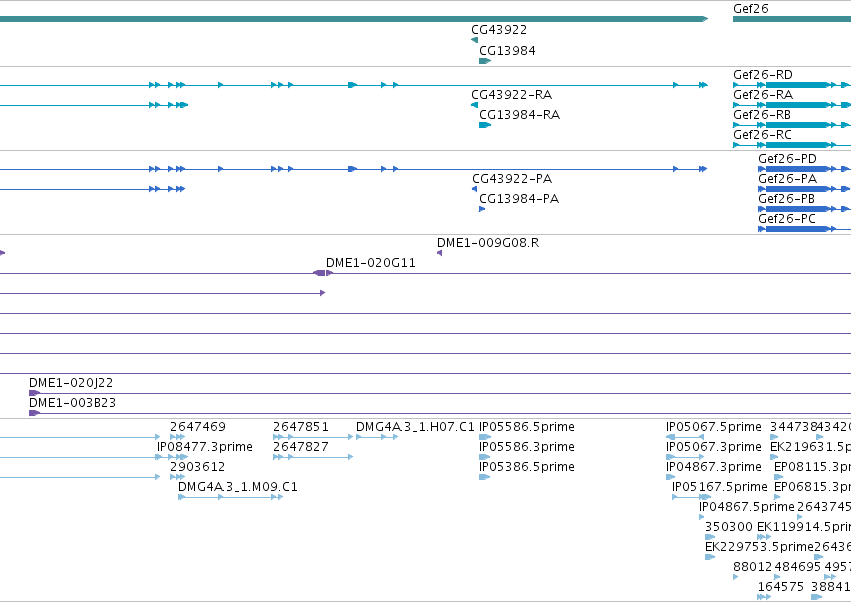Image resolution: width=851 pixels, height=602 pixels.
Task: Click the thick gene bar under Gef26
Action: (x=792, y=19)
